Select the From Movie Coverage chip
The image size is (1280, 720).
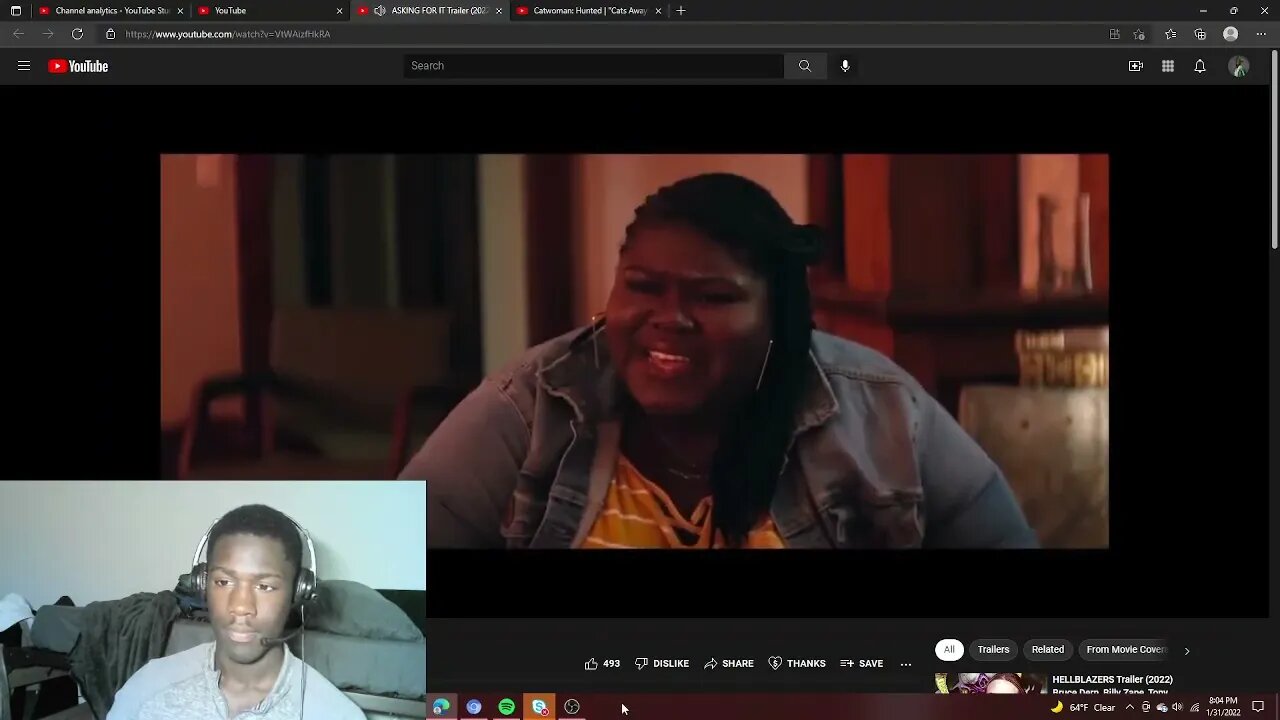click(1126, 650)
